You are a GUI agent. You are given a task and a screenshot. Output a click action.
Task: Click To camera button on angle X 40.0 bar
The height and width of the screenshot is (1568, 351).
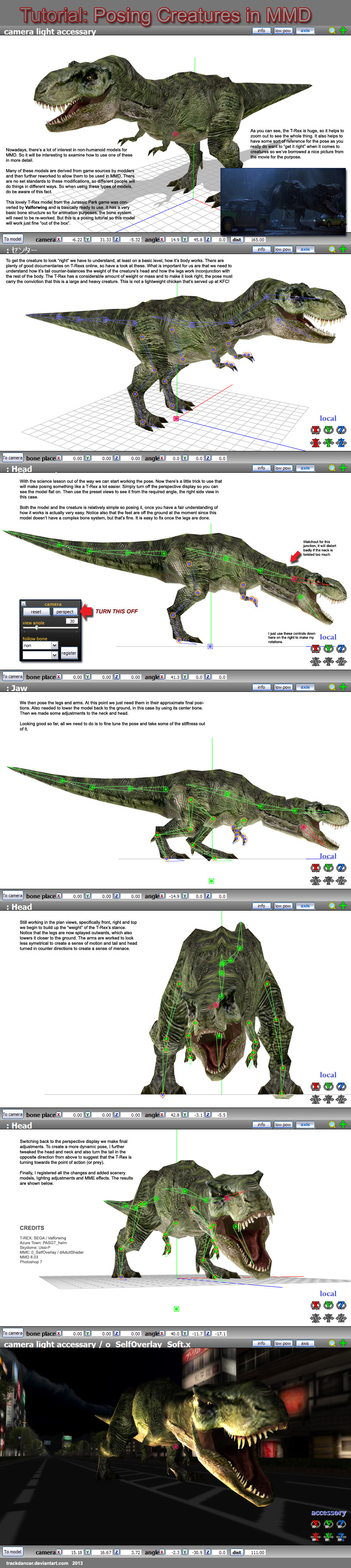click(x=12, y=1333)
